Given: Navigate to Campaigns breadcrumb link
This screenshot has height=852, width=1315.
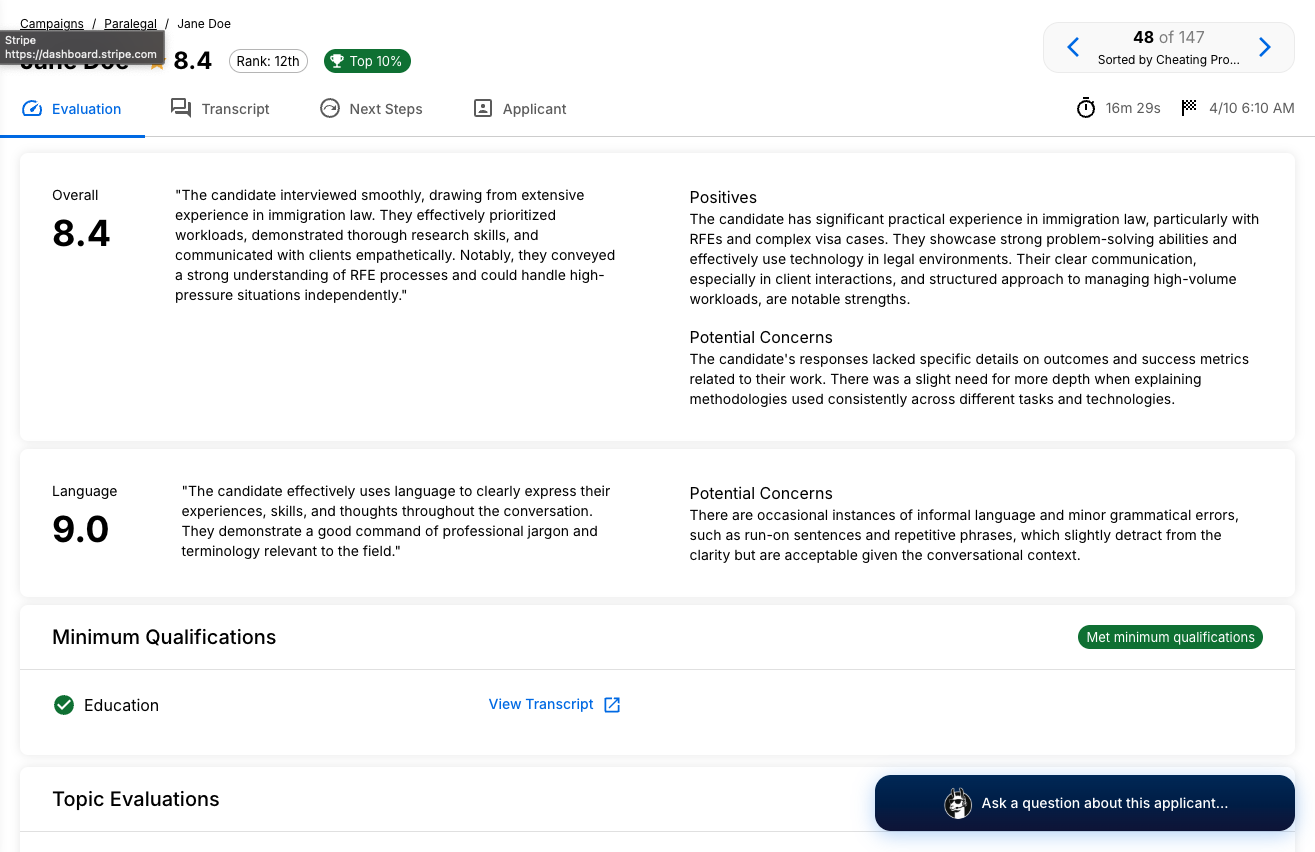Looking at the screenshot, I should click(x=53, y=24).
